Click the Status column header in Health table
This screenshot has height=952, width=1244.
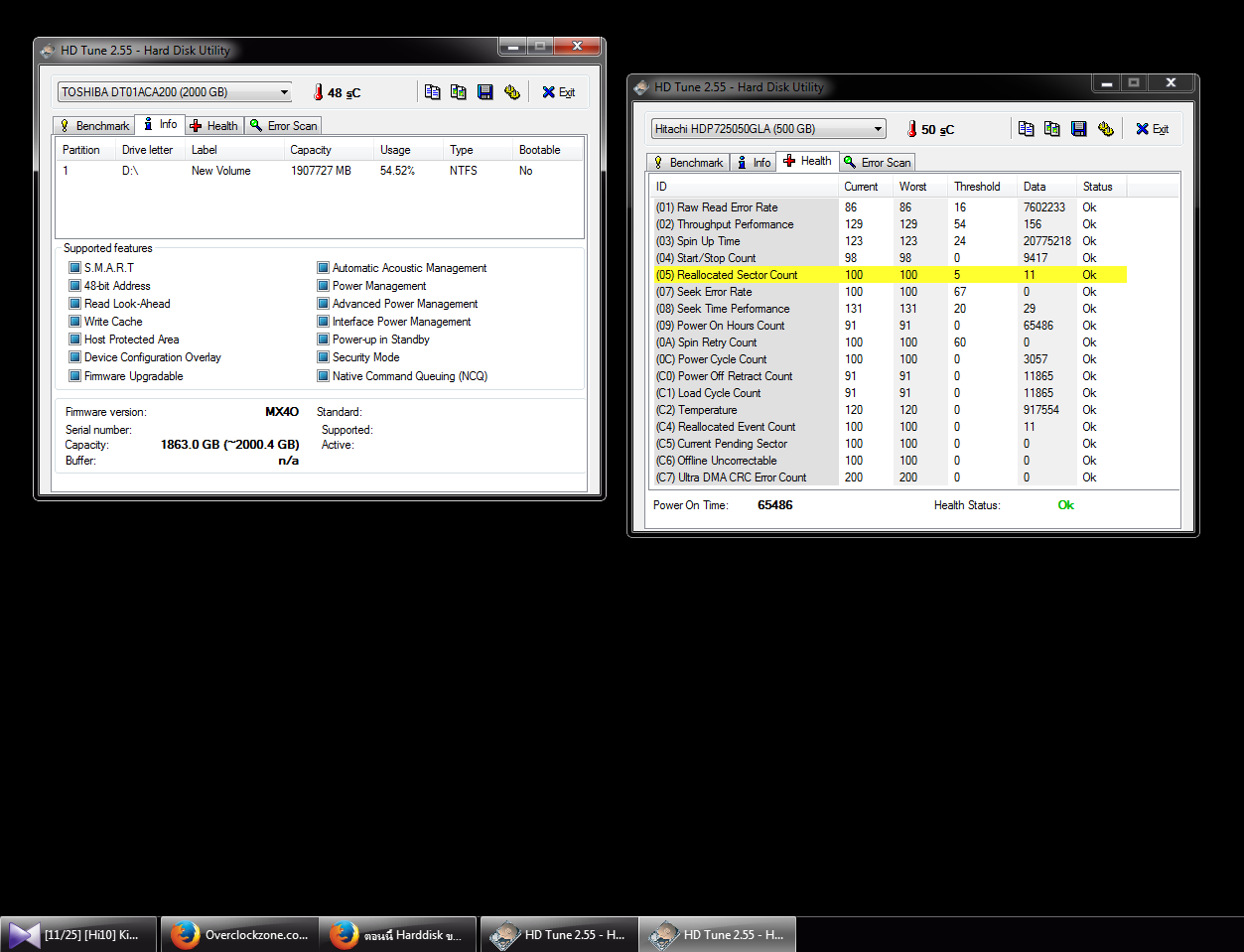(1101, 187)
